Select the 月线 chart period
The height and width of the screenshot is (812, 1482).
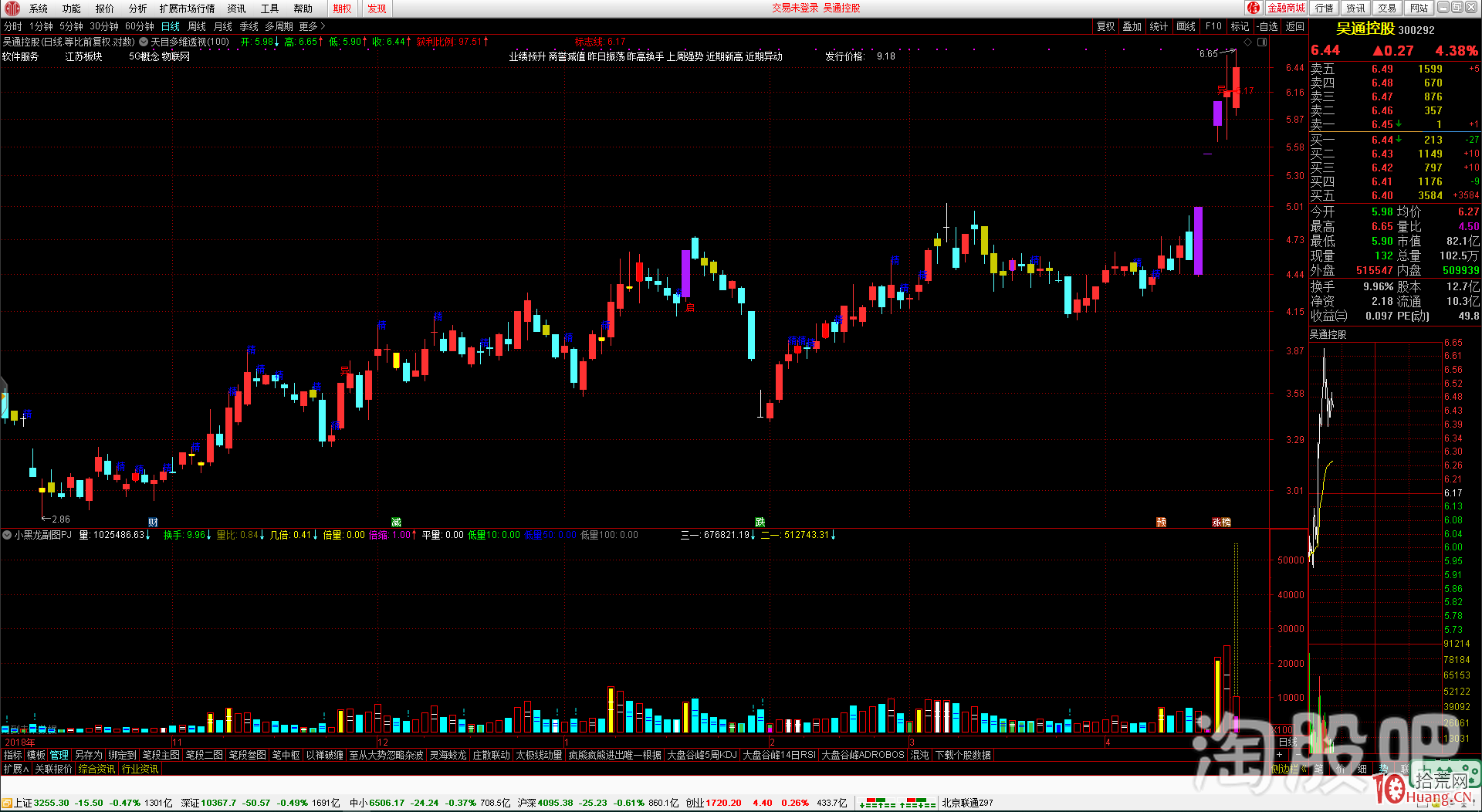pyautogui.click(x=223, y=26)
